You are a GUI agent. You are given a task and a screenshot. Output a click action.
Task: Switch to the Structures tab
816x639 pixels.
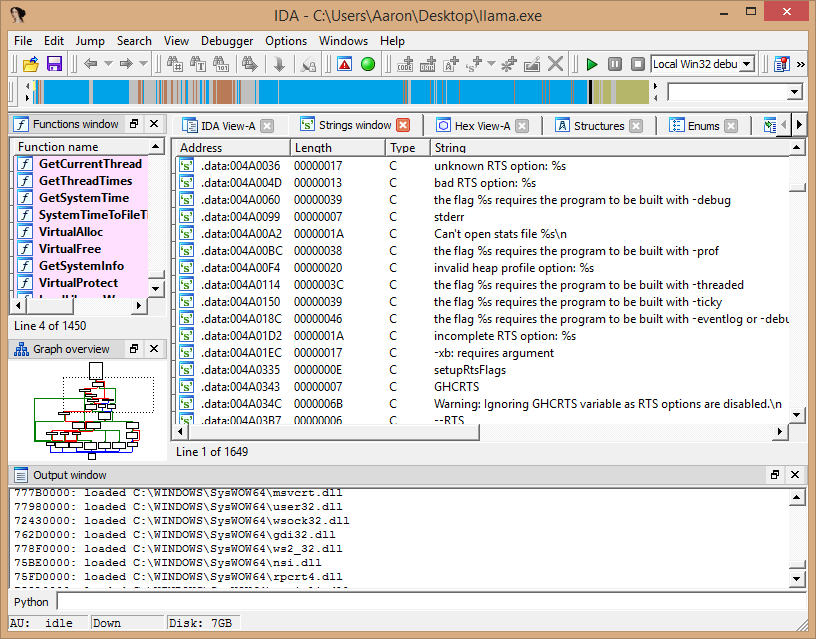[599, 126]
